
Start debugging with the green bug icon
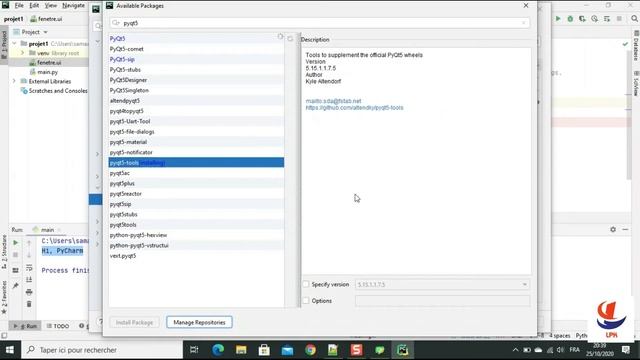click(x=570, y=19)
